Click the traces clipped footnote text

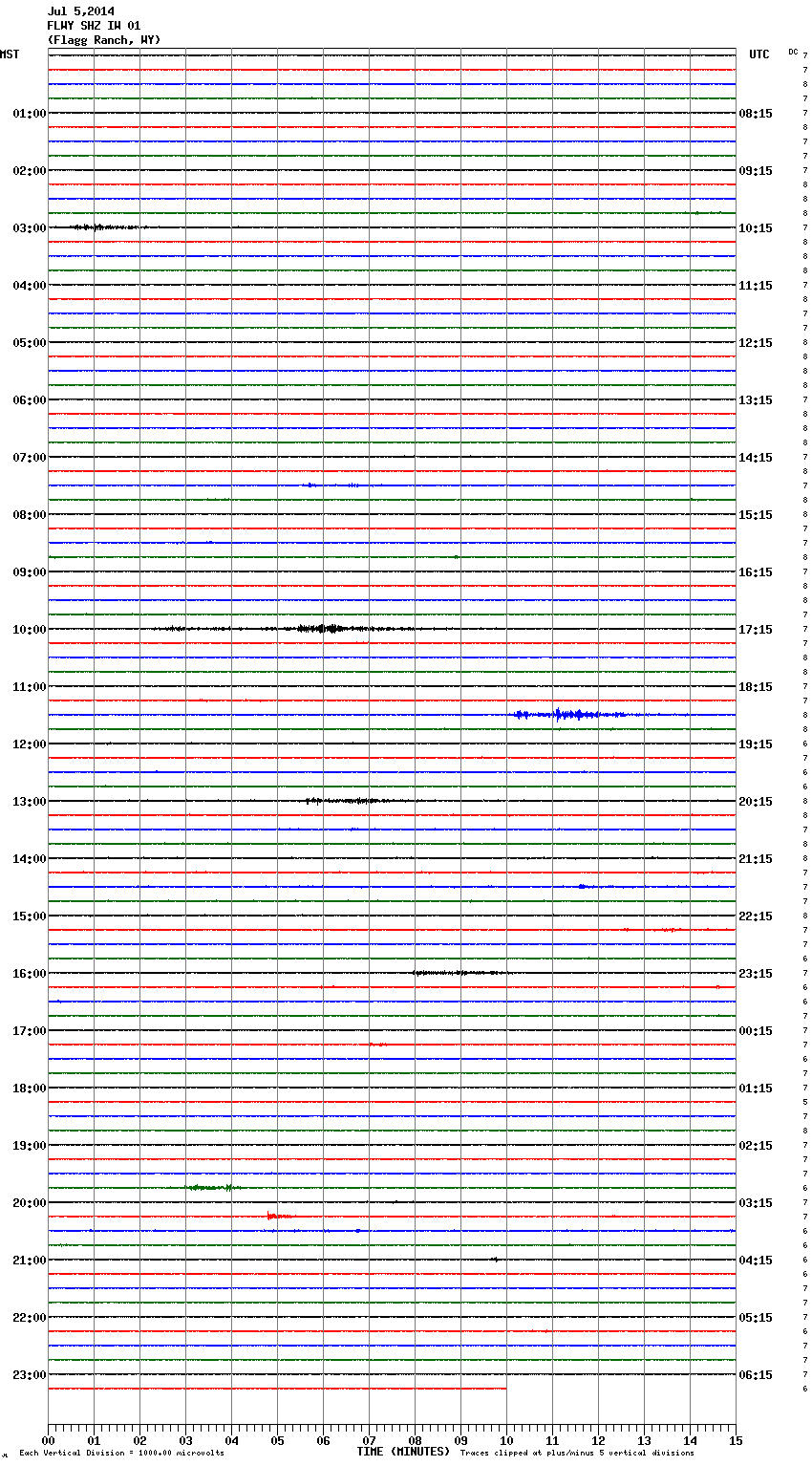tap(577, 1454)
